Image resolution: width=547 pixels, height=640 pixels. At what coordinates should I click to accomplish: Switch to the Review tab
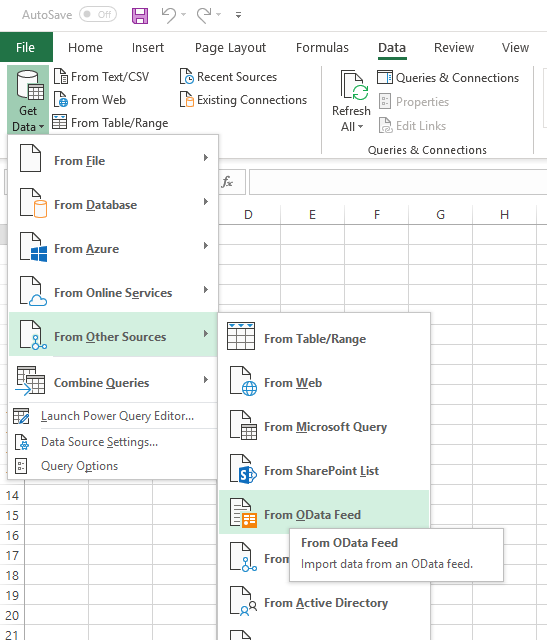pyautogui.click(x=454, y=47)
